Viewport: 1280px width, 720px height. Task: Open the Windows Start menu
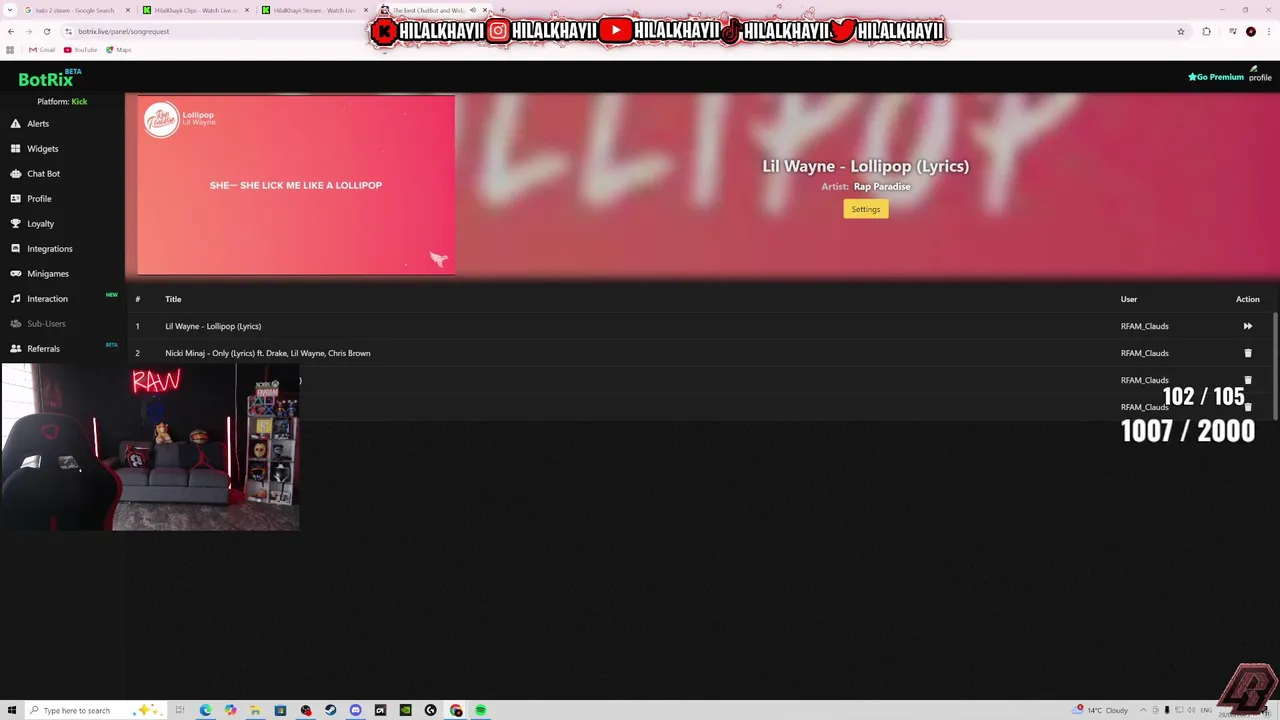pyautogui.click(x=11, y=710)
